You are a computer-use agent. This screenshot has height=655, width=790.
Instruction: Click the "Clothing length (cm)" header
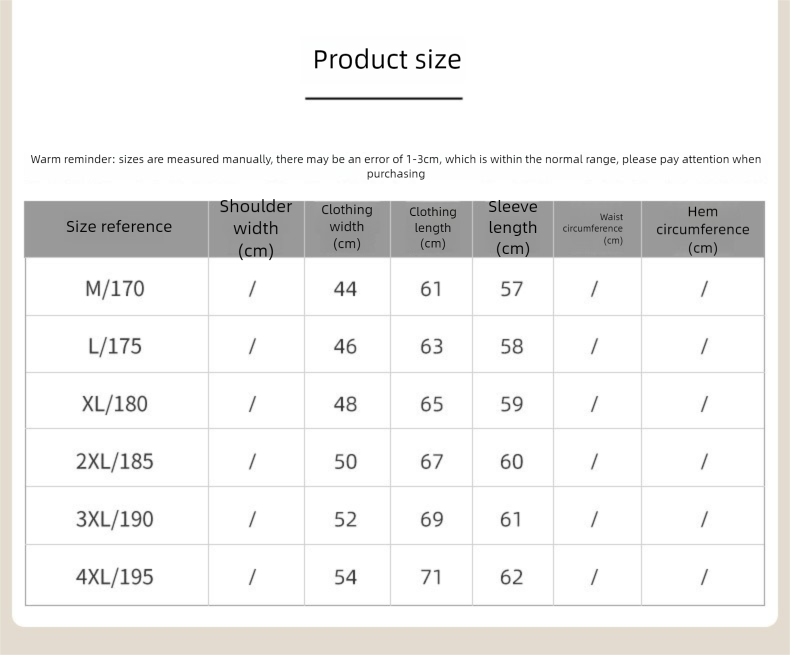pyautogui.click(x=432, y=227)
